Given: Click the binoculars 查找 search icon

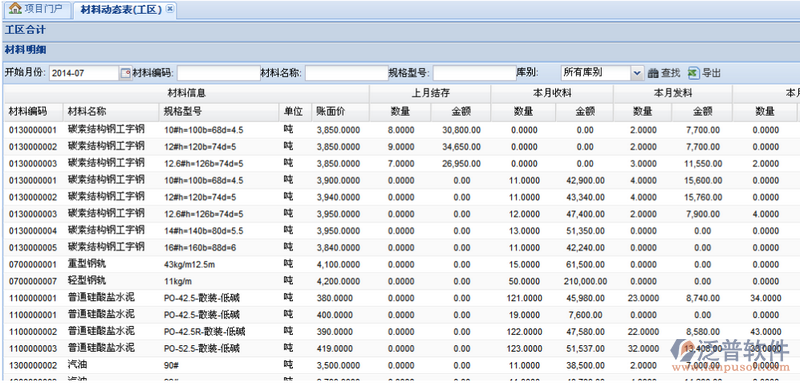Looking at the screenshot, I should (x=653, y=73).
